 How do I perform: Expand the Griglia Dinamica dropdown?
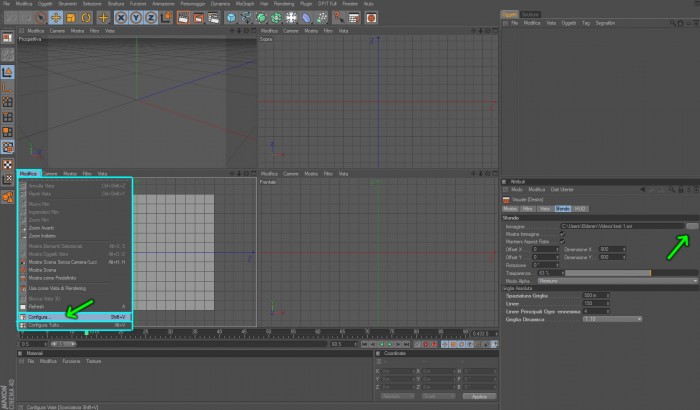click(x=612, y=319)
